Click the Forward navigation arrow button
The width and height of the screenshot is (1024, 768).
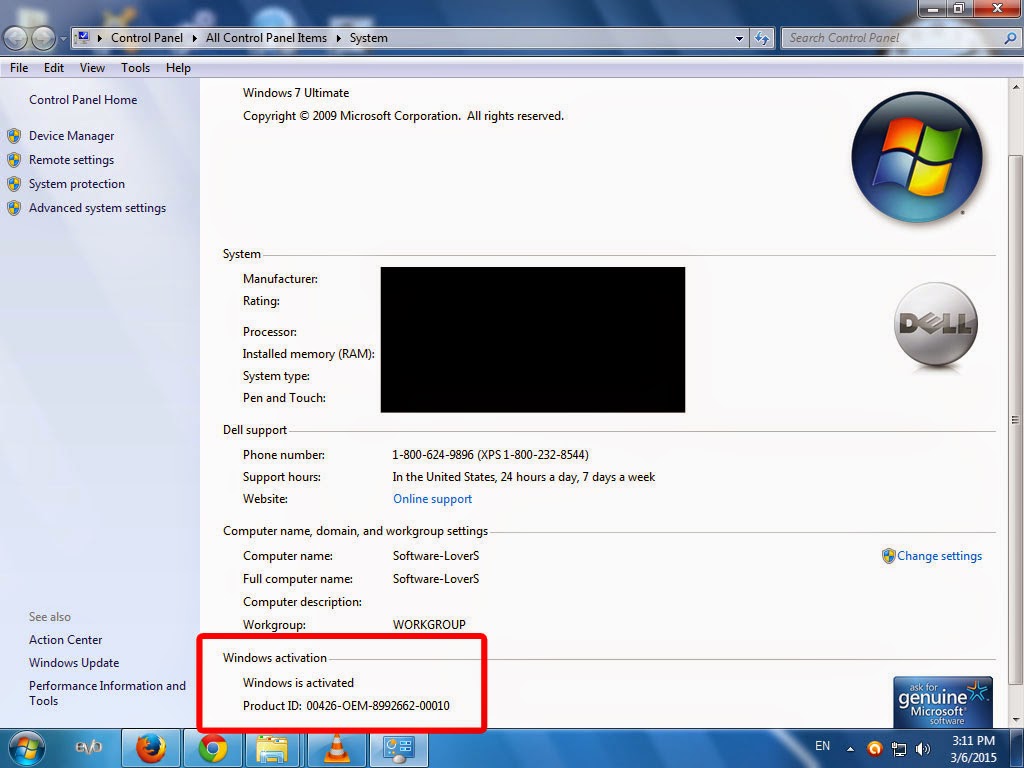tap(43, 38)
